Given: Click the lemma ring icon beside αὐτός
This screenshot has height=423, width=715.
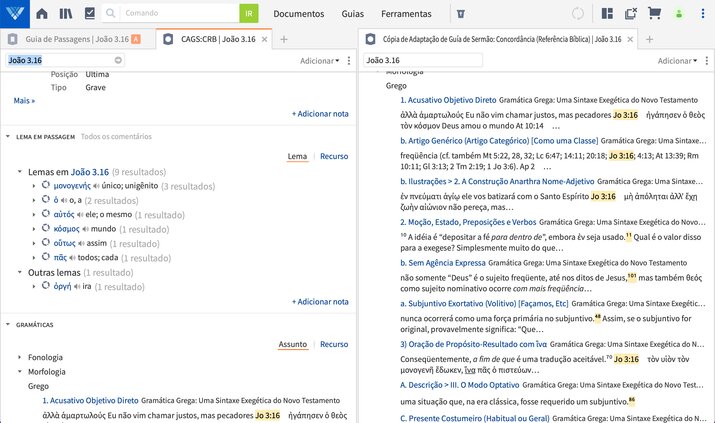Looking at the screenshot, I should [x=46, y=213].
